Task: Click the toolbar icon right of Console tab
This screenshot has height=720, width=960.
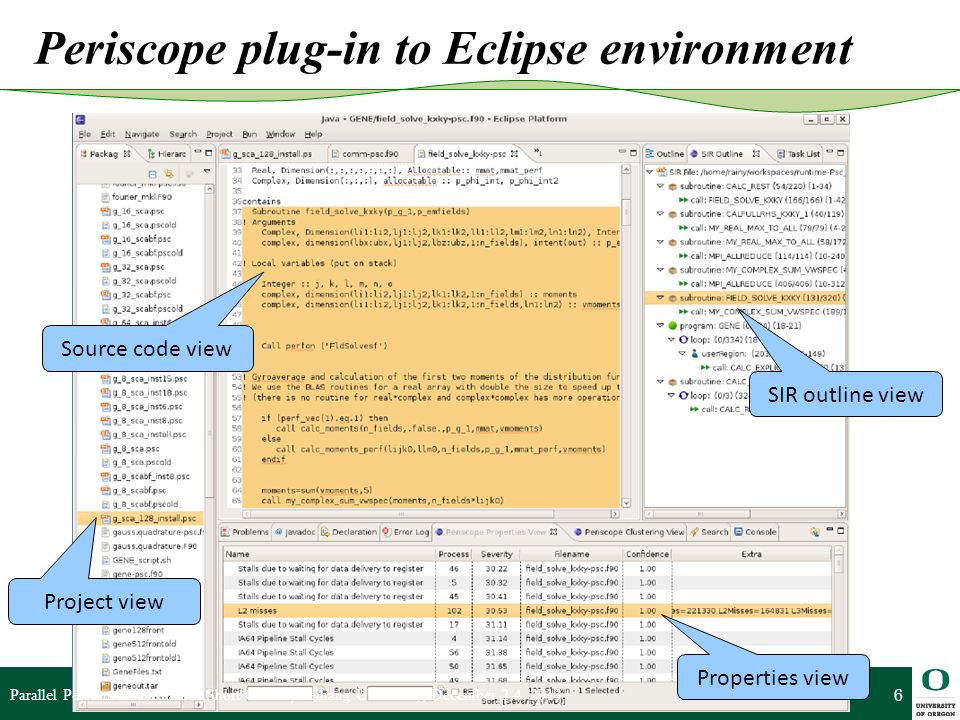Action: 815,532
